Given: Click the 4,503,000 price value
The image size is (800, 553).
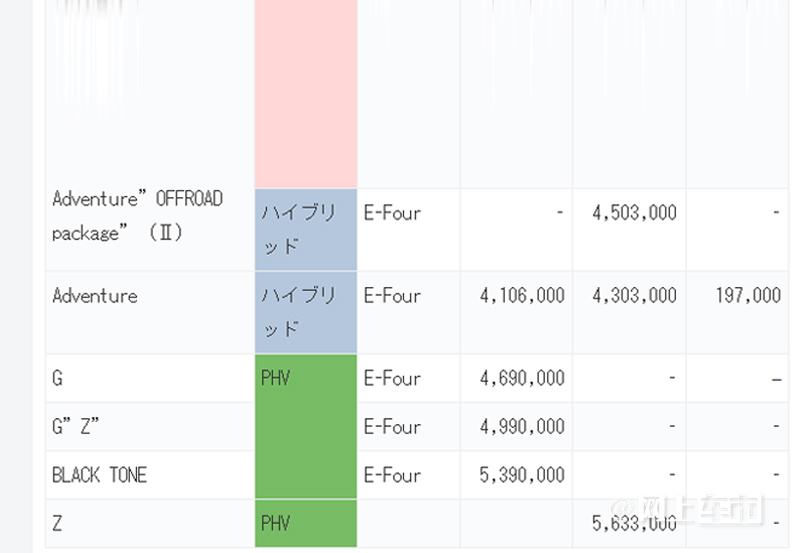Looking at the screenshot, I should (634, 213).
